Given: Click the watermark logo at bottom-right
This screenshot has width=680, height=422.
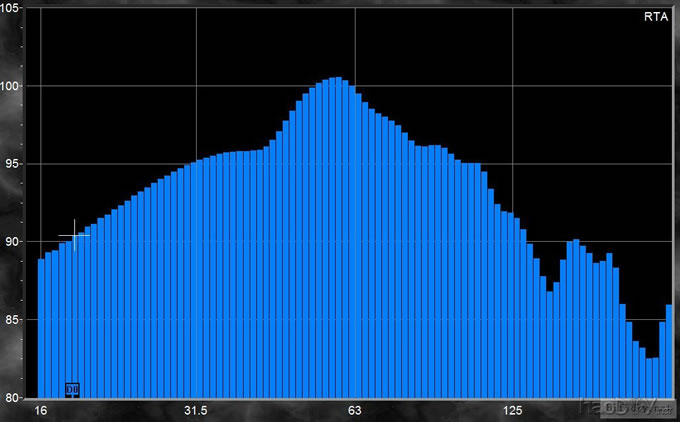Looking at the screenshot, I should pyautogui.click(x=625, y=407).
